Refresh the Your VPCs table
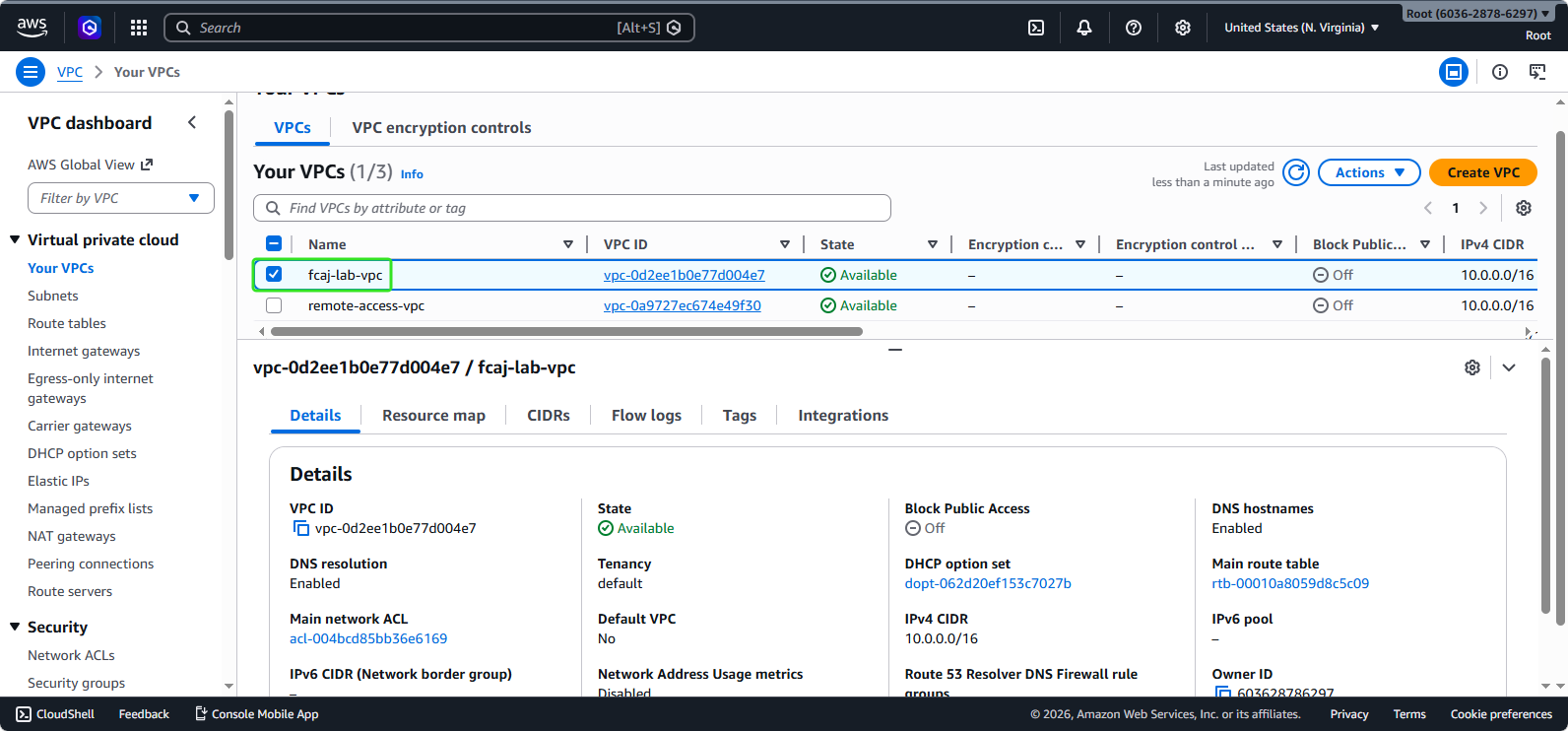This screenshot has width=1568, height=731. pyautogui.click(x=1296, y=172)
